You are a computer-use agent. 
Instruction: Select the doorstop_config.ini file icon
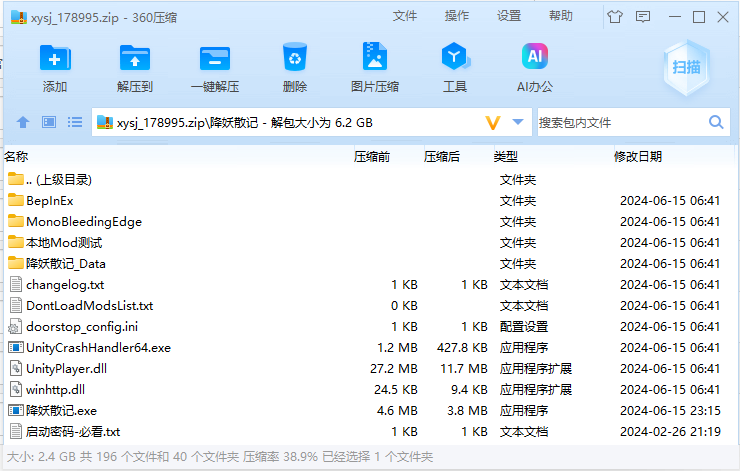click(x=16, y=327)
